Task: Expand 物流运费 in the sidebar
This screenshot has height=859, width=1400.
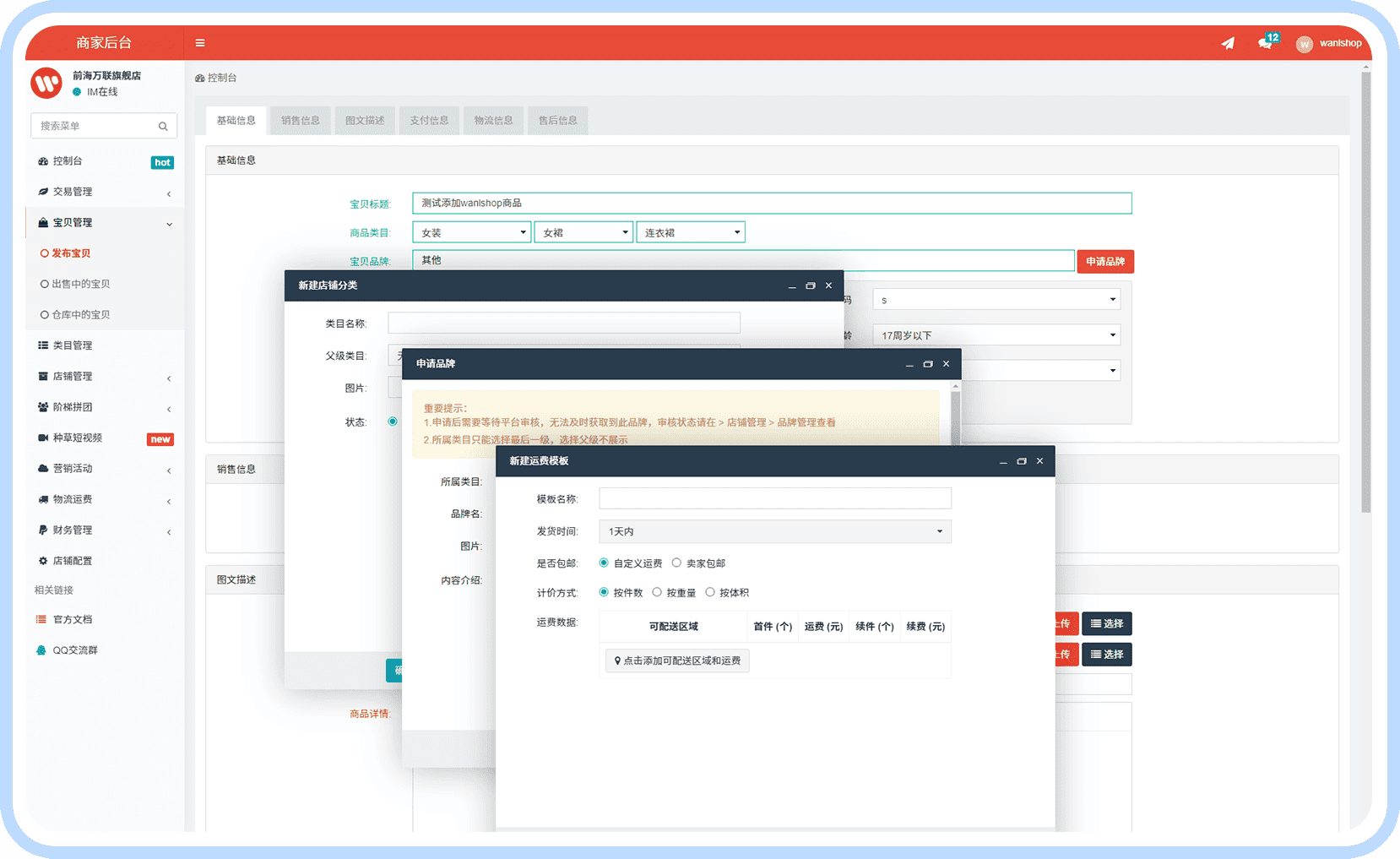Action: pos(105,499)
